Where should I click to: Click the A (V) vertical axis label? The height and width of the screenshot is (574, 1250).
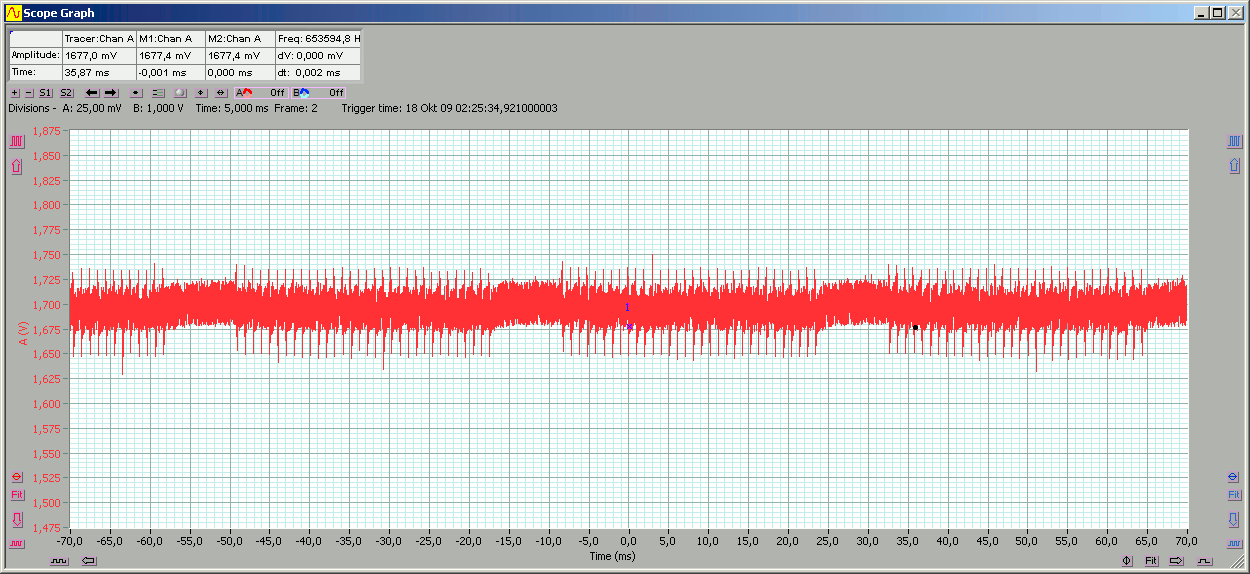click(x=22, y=334)
